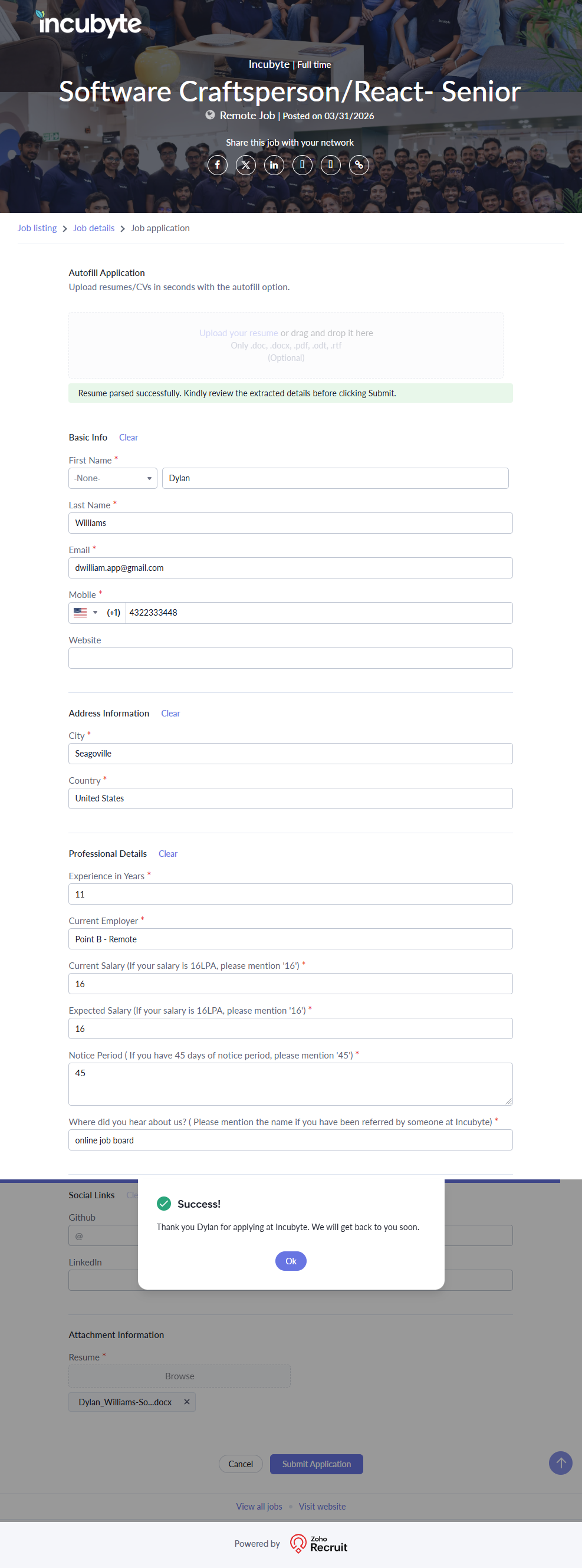Share job on LinkedIn
582x1568 pixels.
(x=274, y=165)
